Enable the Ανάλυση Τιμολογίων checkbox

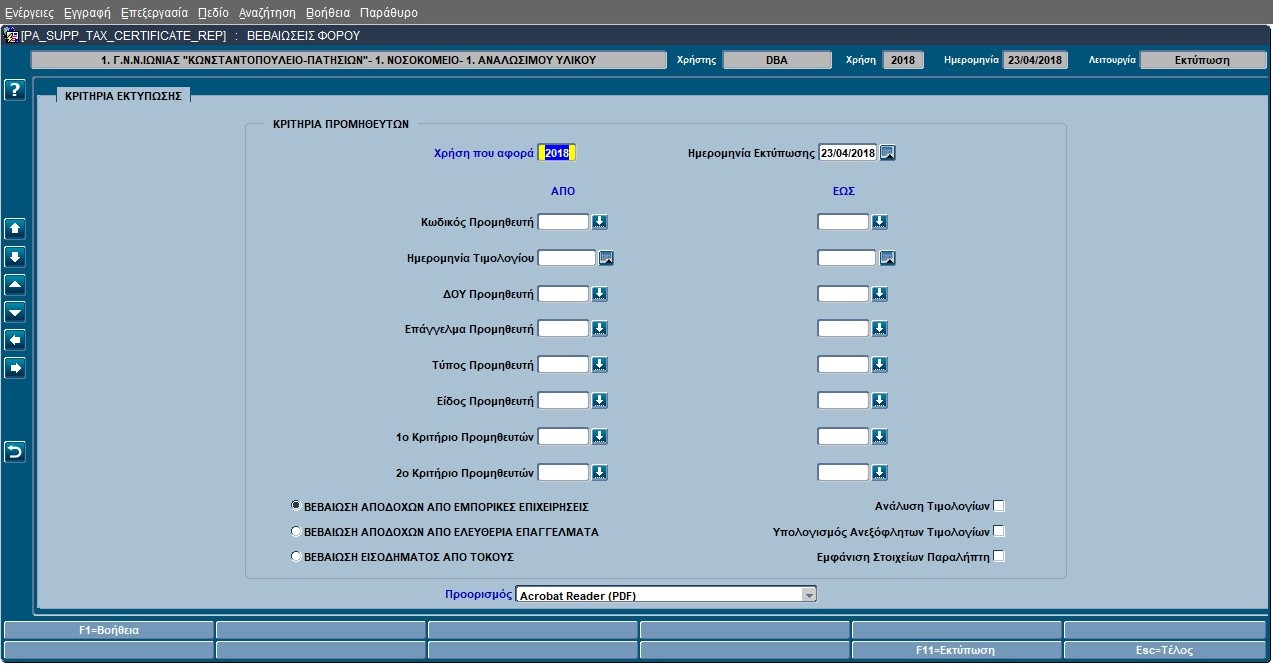998,506
